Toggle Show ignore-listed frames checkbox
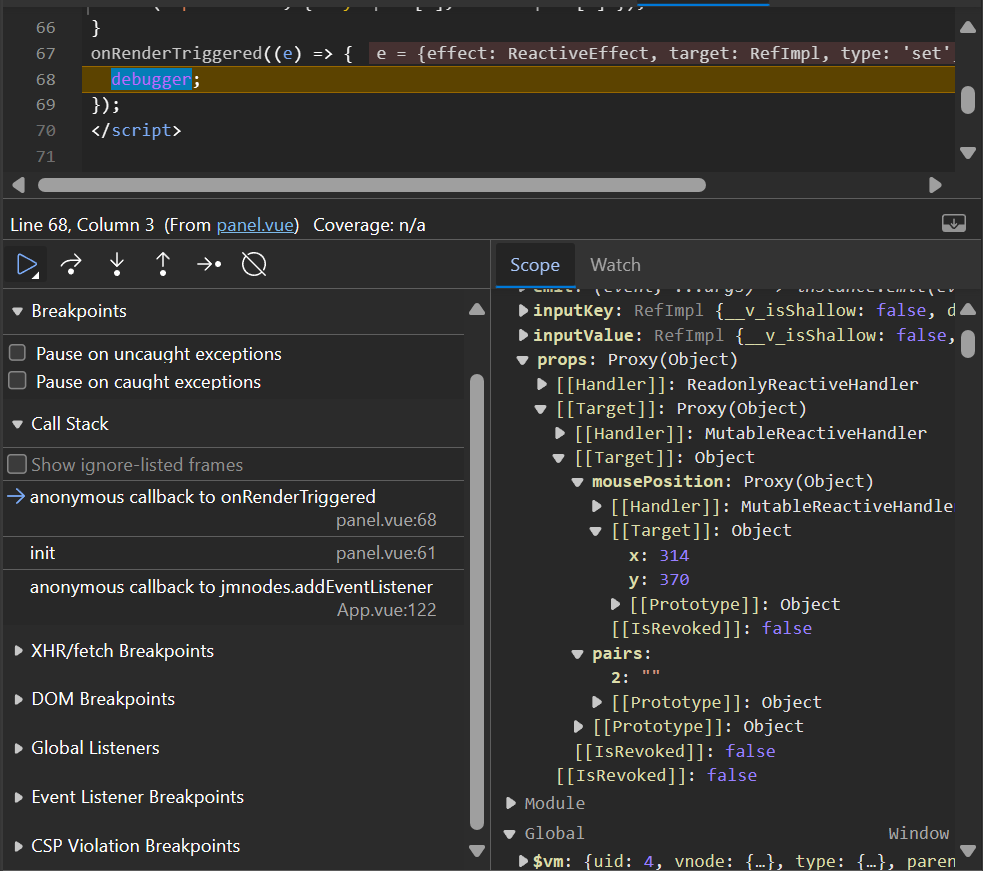The height and width of the screenshot is (871, 983). (x=17, y=464)
